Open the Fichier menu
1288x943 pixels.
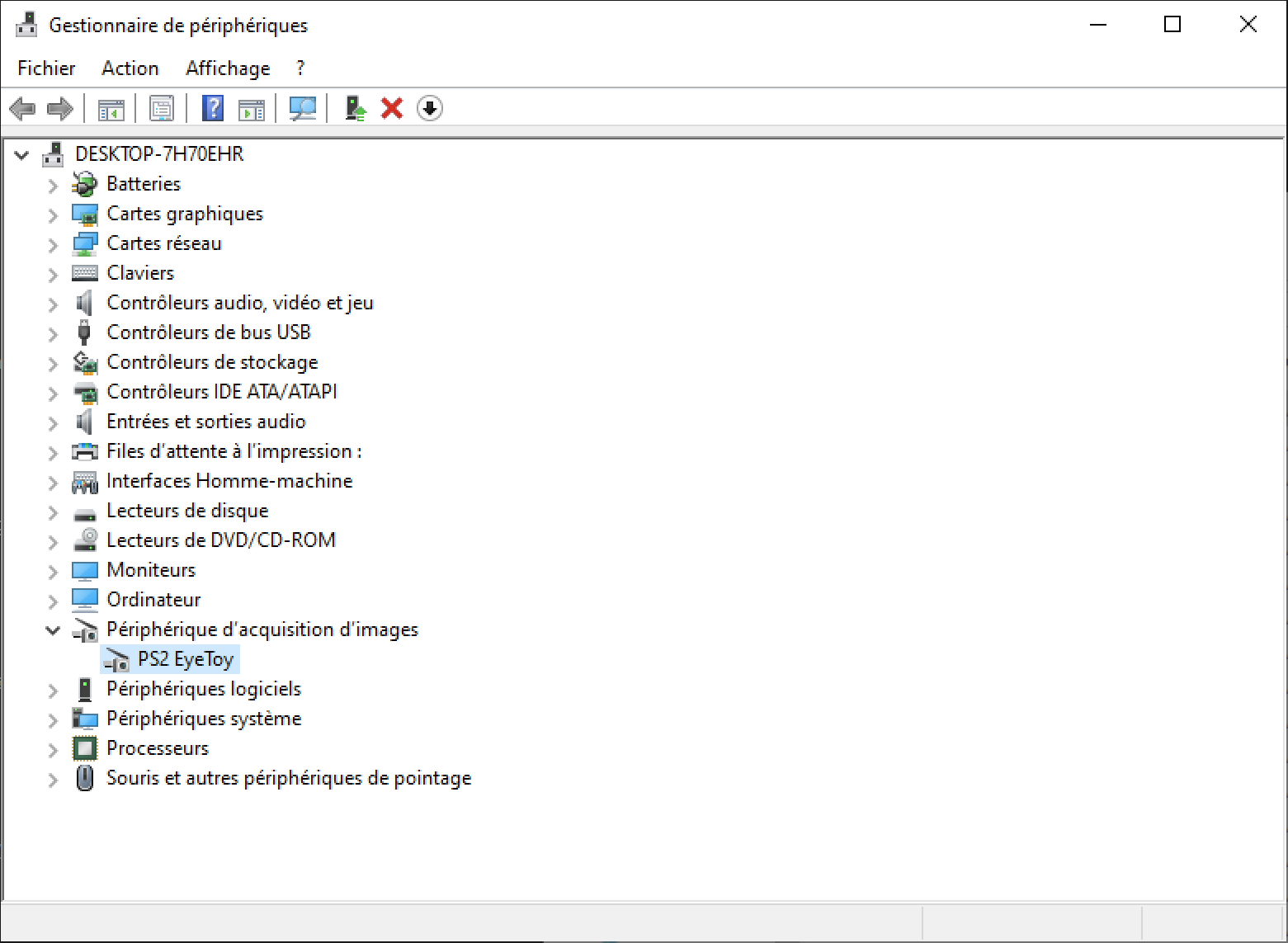[x=46, y=68]
